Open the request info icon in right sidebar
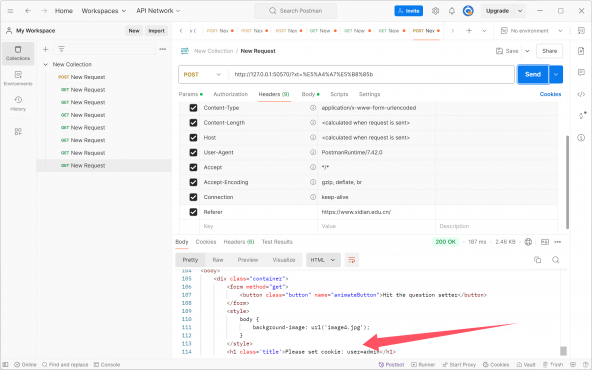592x370 pixels. pos(581,137)
